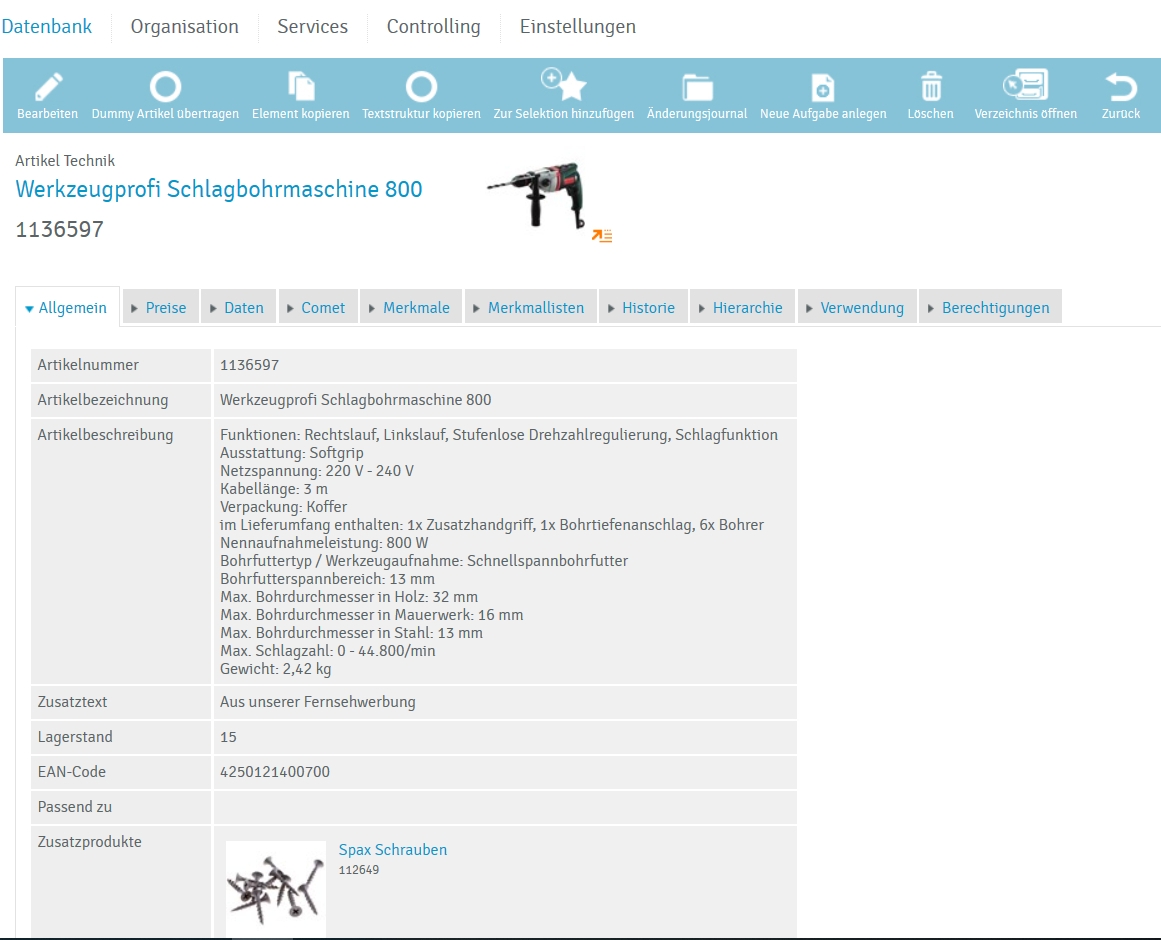Screen dimensions: 1161x940
Task: Open the Controlling menu
Action: click(433, 27)
